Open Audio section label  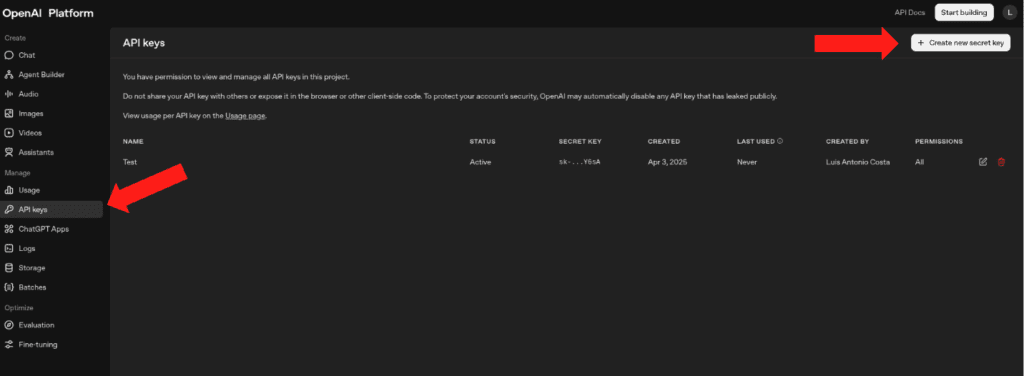click(28, 94)
